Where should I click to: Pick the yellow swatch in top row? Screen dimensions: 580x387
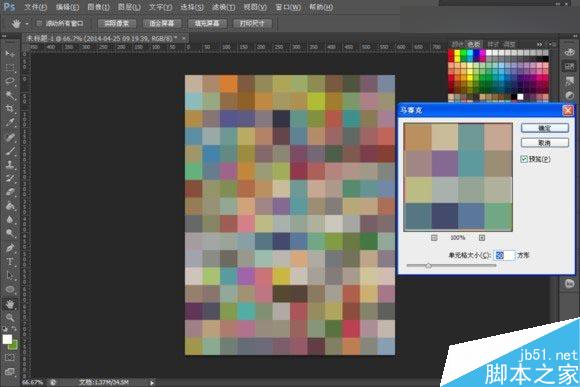click(x=457, y=53)
